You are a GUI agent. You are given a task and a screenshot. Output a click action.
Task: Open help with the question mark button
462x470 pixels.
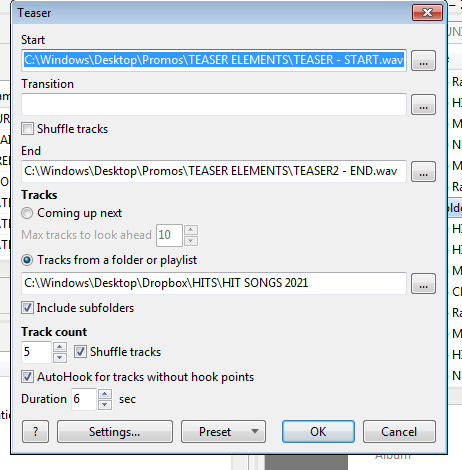coord(35,432)
